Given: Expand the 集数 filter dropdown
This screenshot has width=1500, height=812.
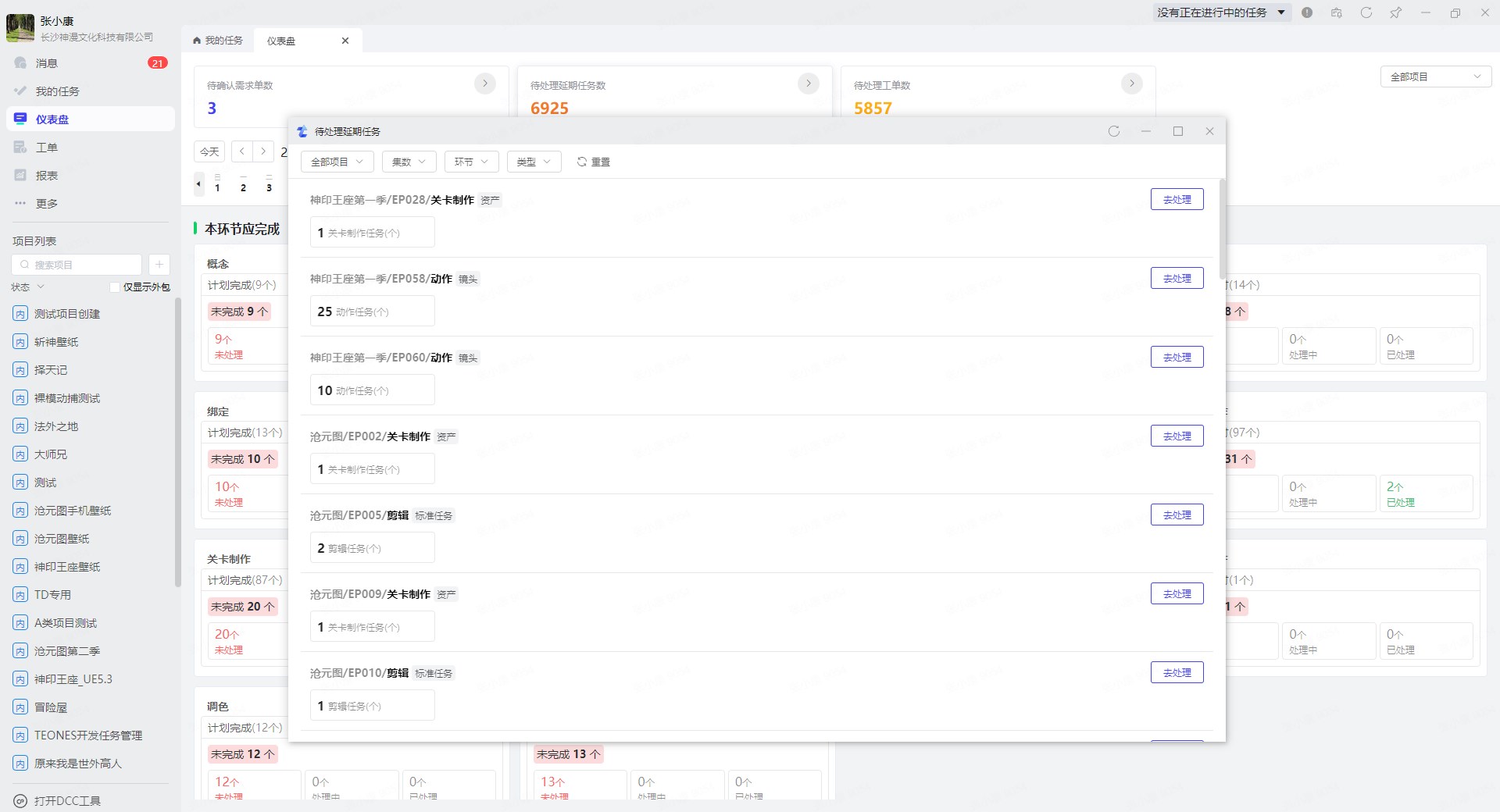Looking at the screenshot, I should point(409,162).
